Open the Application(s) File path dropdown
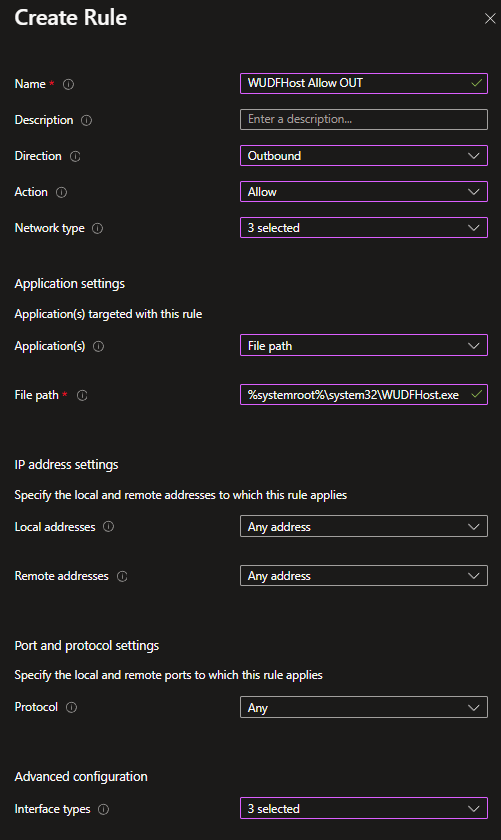Image resolution: width=501 pixels, height=840 pixels. (364, 346)
